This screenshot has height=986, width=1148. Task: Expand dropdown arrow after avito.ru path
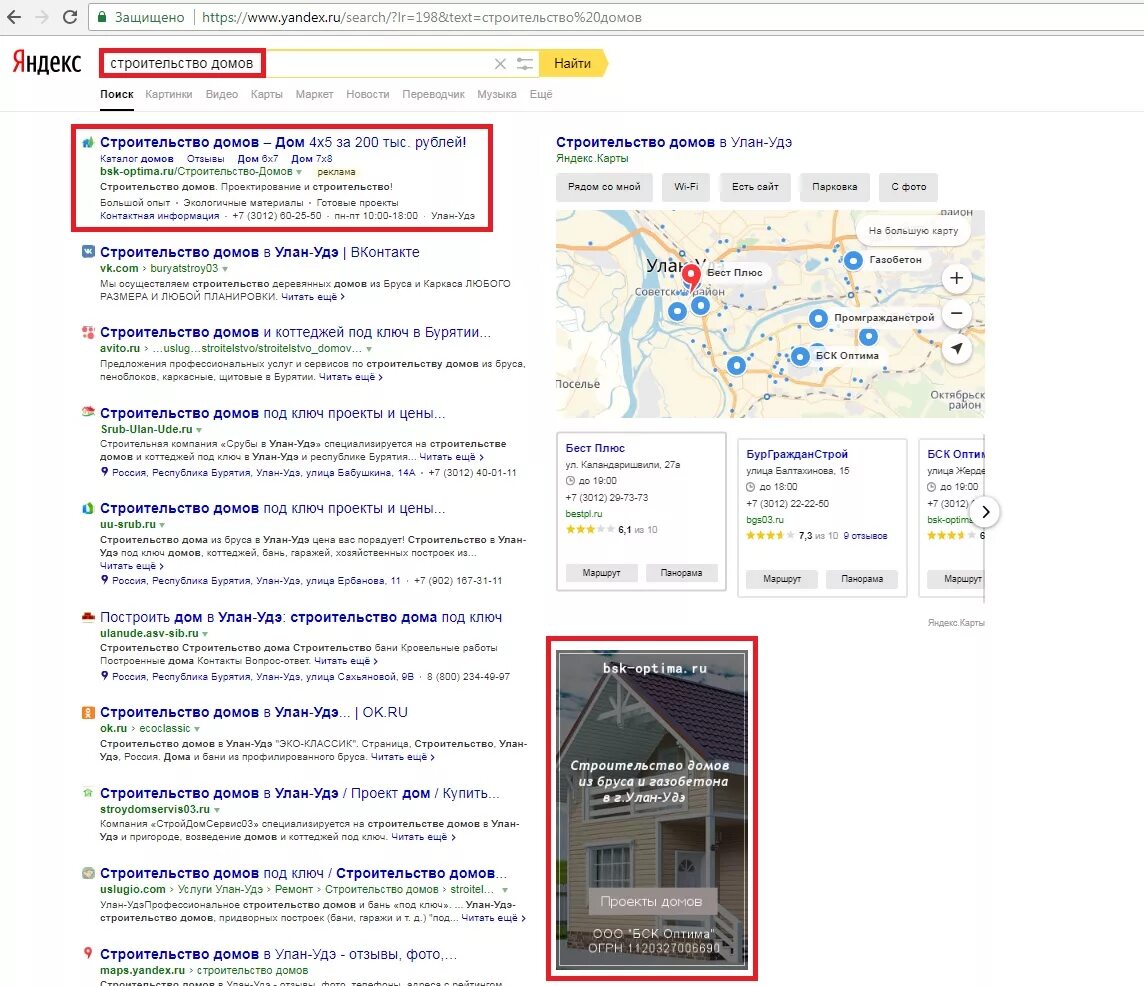pyautogui.click(x=369, y=349)
